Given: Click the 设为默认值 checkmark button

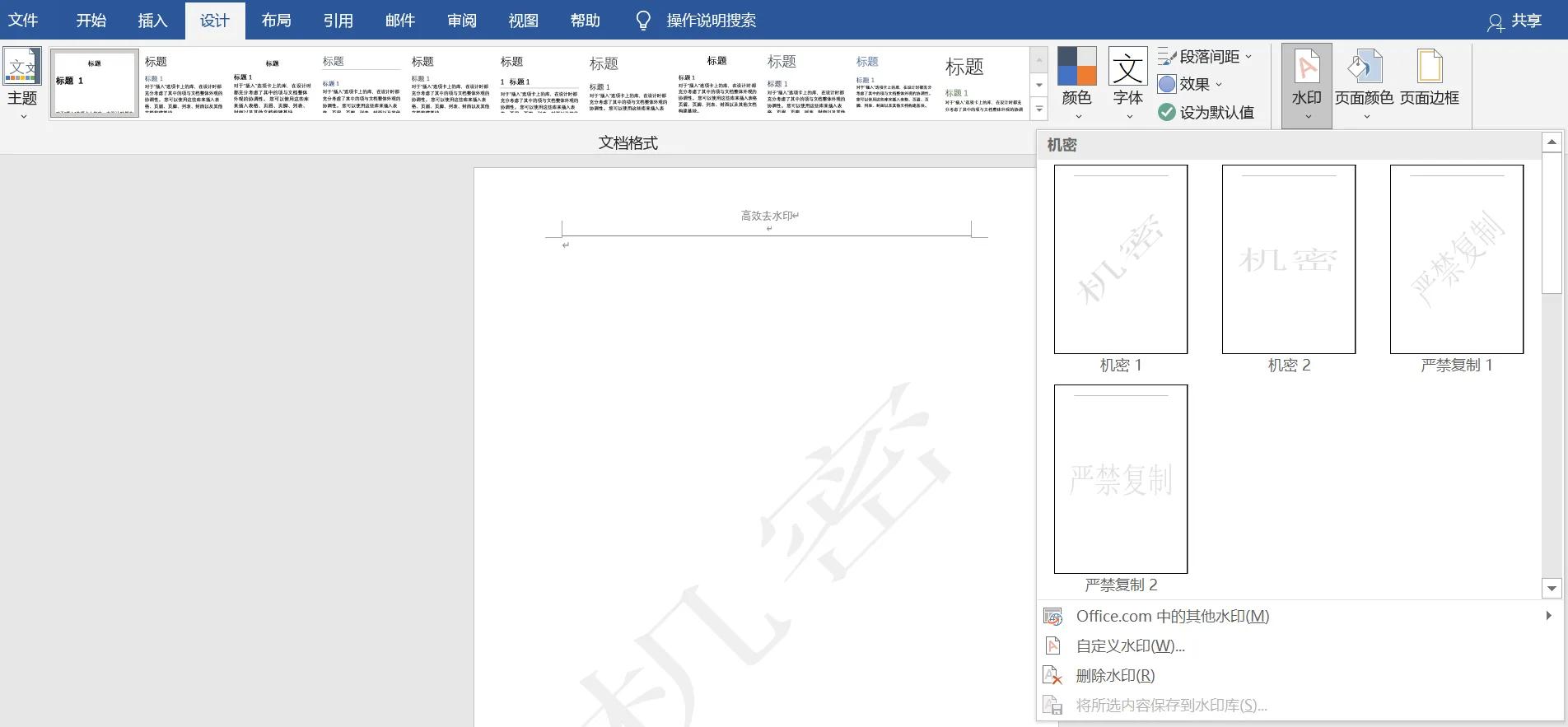Looking at the screenshot, I should tap(1206, 112).
